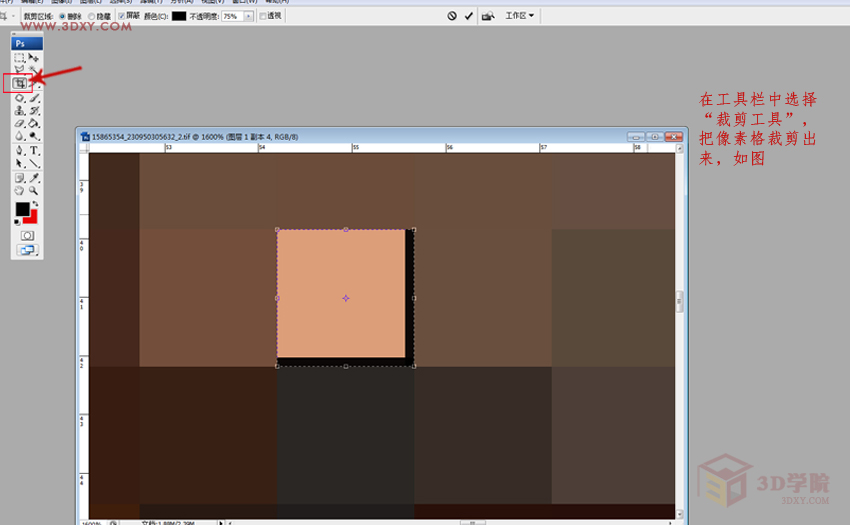Select the Lasso tool
This screenshot has height=525, width=850.
click(x=20, y=69)
